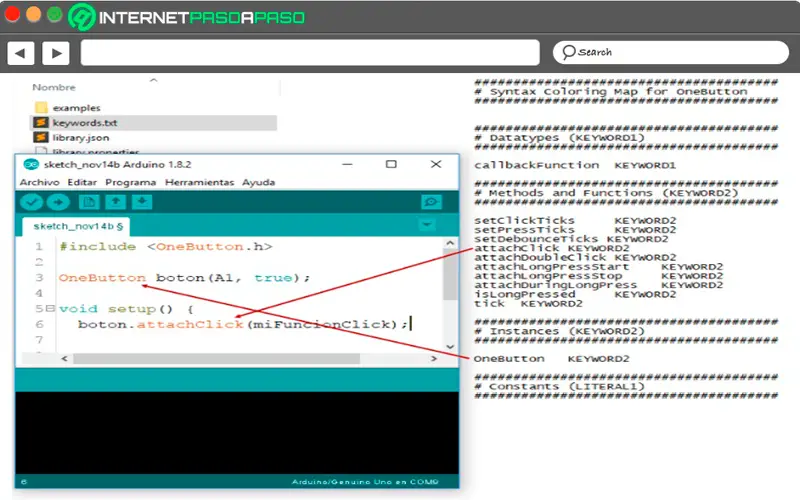Image resolution: width=800 pixels, height=500 pixels.
Task: Click the Open sketch up-arrow icon
Action: coord(115,202)
